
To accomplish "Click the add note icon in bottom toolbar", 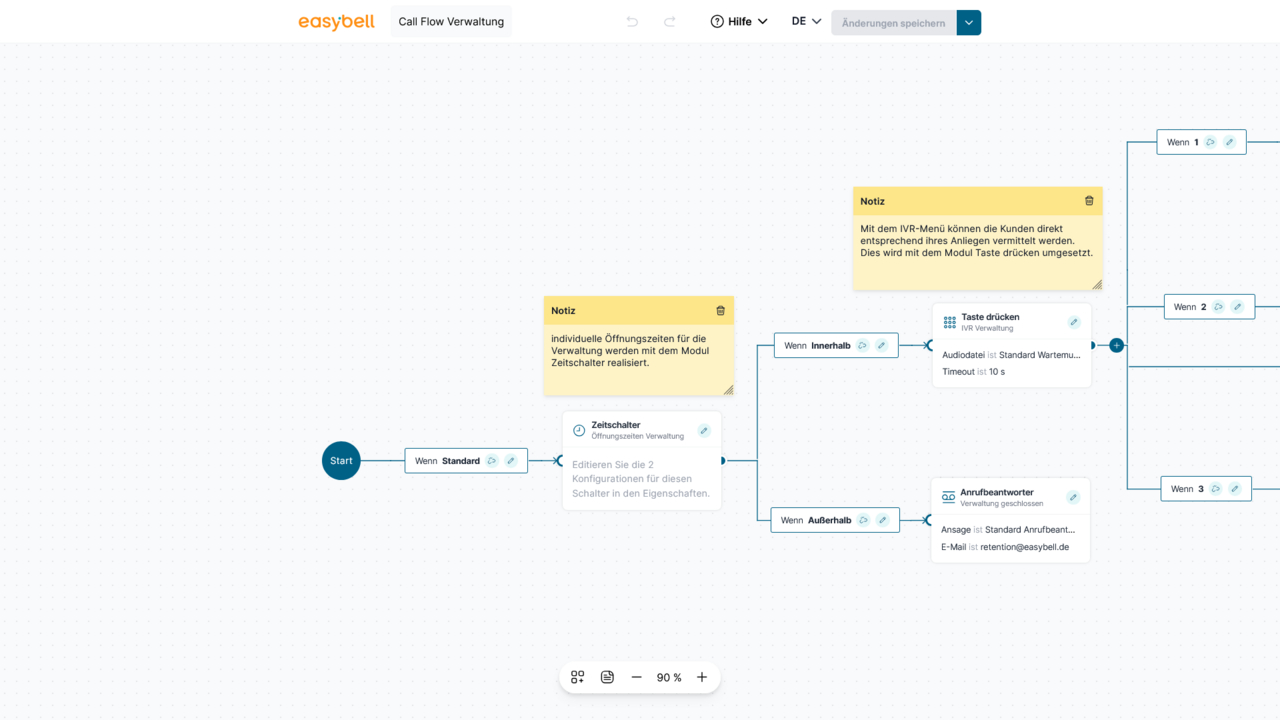I will [x=607, y=677].
